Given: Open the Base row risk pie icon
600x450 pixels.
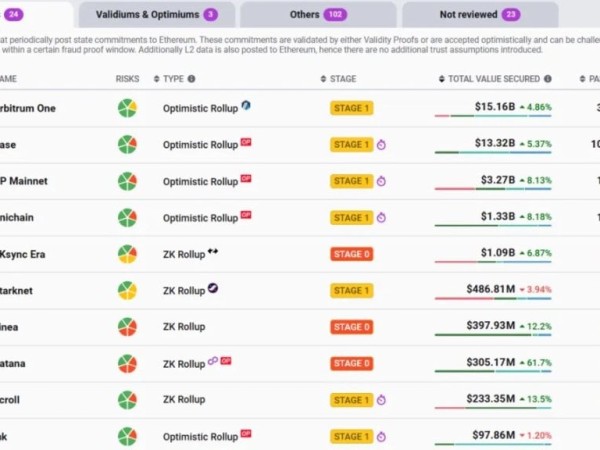Looking at the screenshot, I should point(127,145).
